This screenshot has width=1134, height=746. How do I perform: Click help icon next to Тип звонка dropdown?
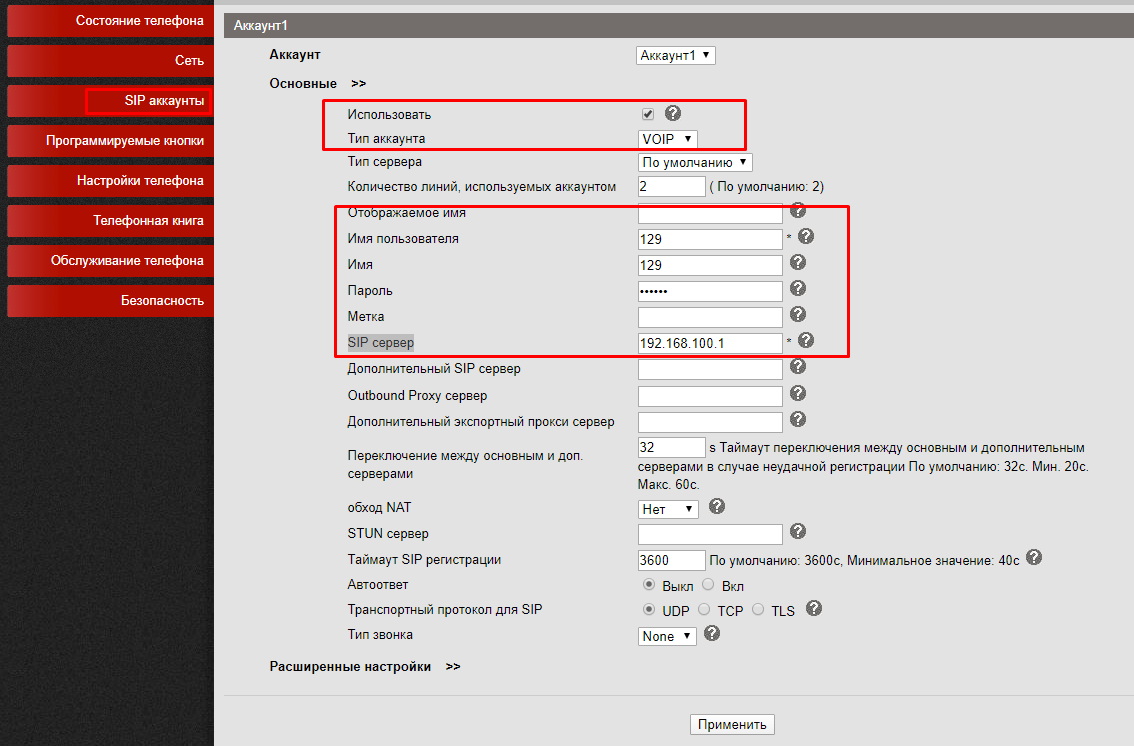pos(712,634)
